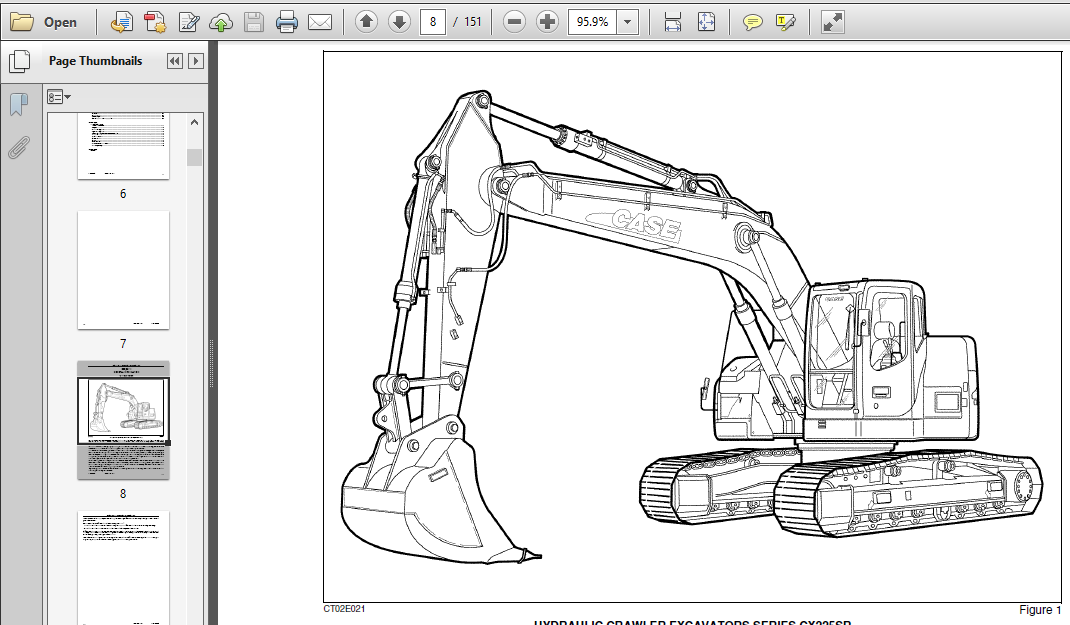Image resolution: width=1070 pixels, height=625 pixels.
Task: Open the Attachments paperclip panel
Action: click(x=19, y=147)
